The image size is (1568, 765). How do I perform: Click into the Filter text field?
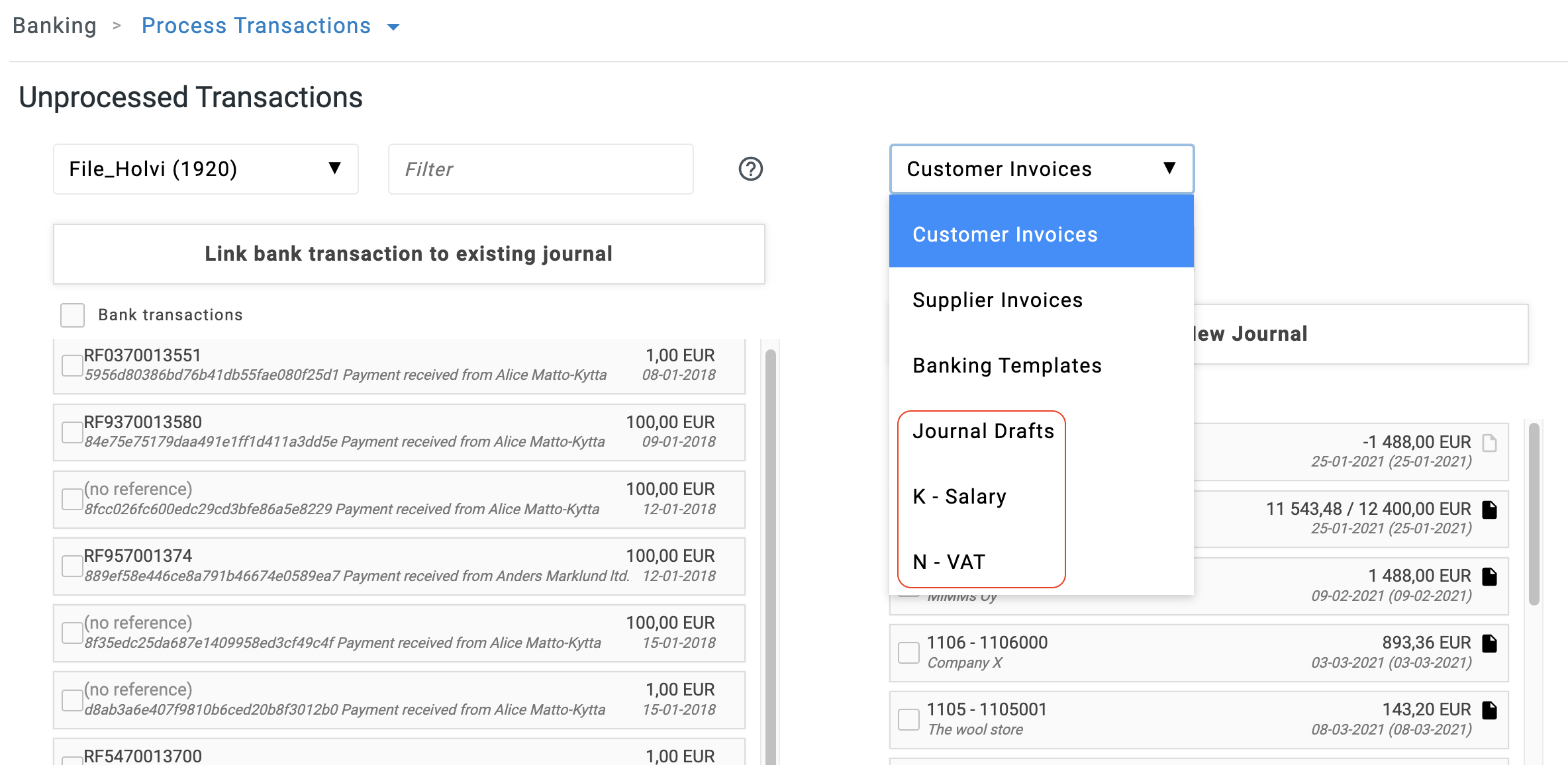[540, 169]
